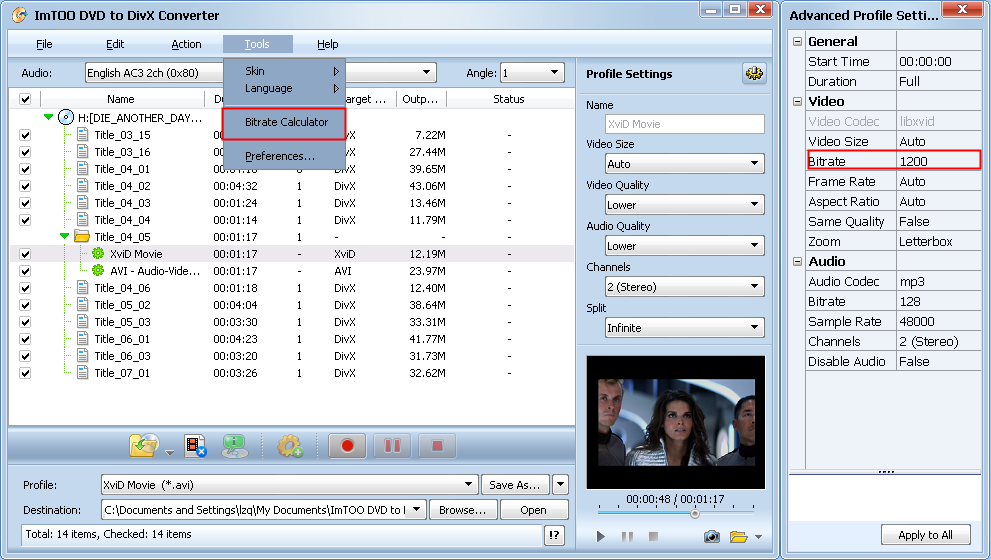Click Apply to All button

click(925, 535)
